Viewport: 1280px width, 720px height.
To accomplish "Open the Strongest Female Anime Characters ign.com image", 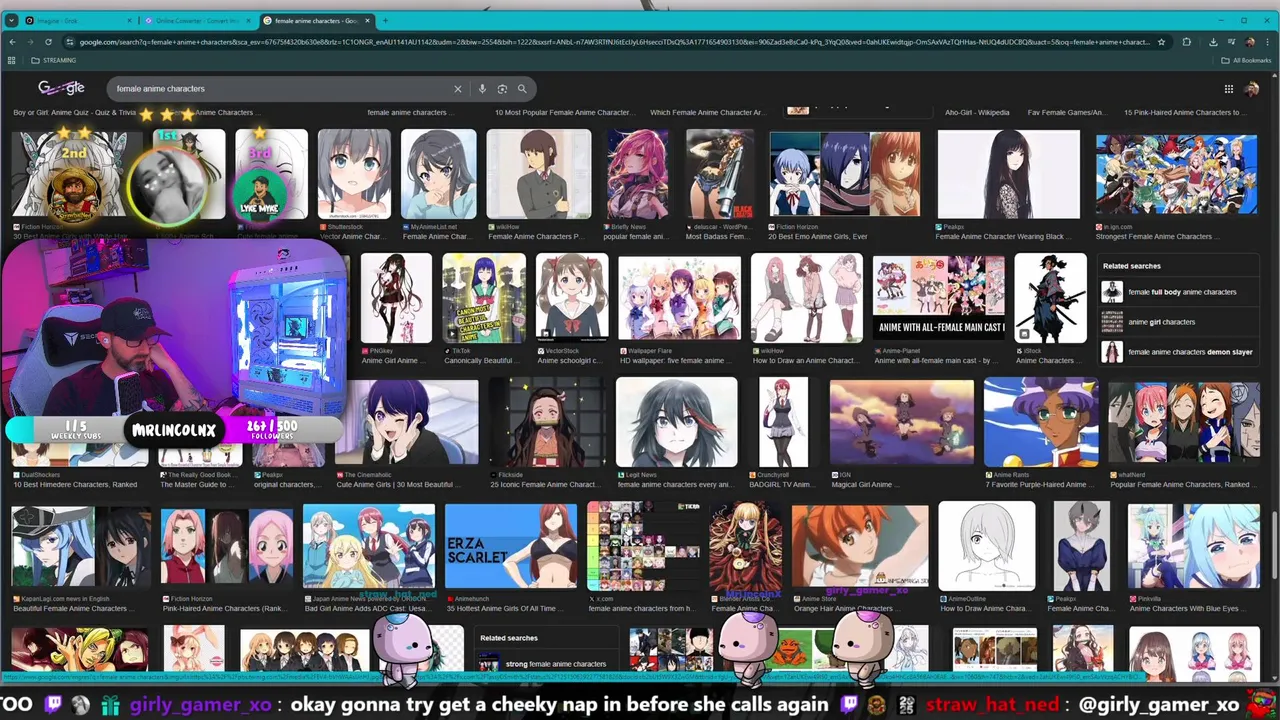I will (x=1176, y=174).
